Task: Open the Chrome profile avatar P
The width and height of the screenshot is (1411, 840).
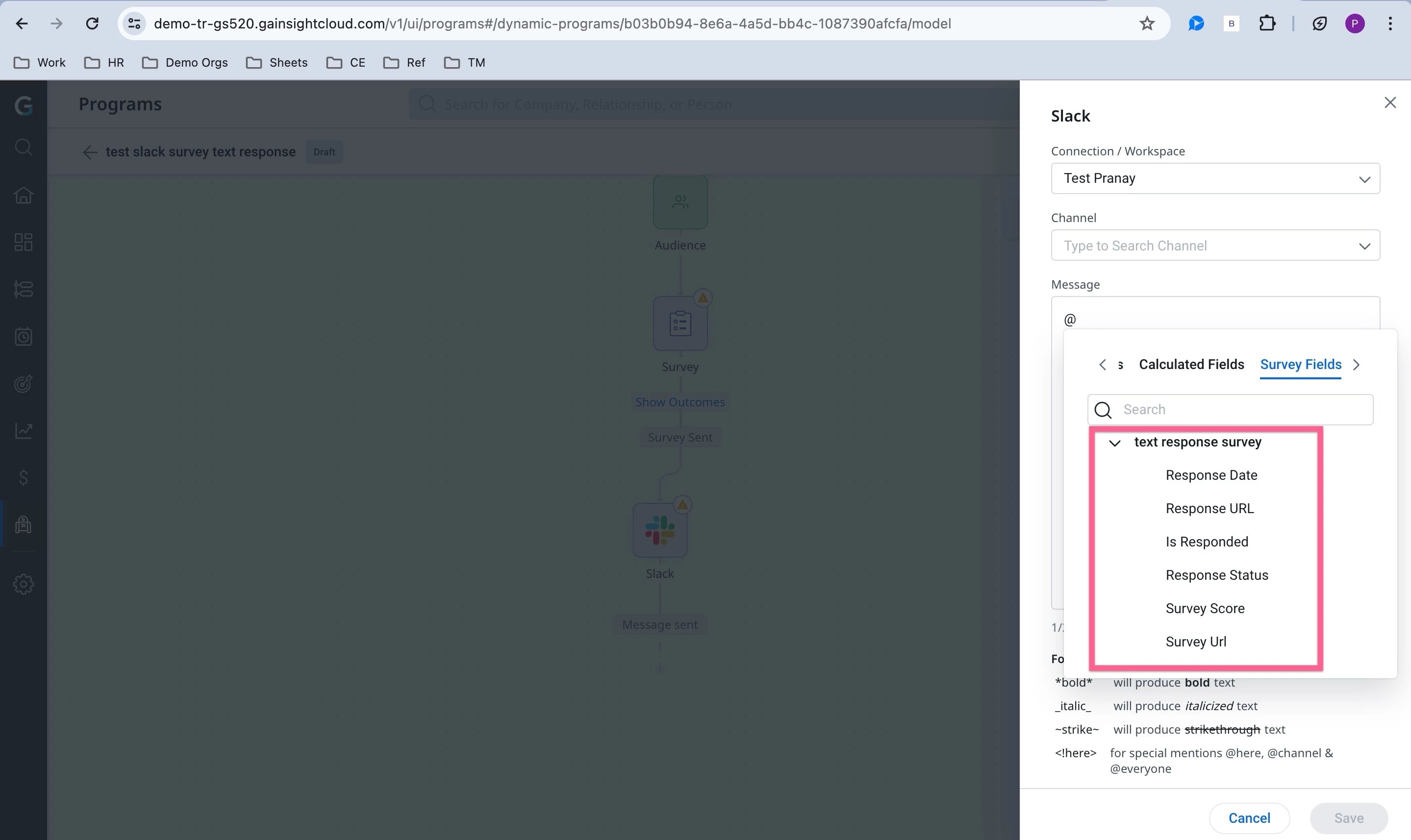Action: (x=1355, y=23)
